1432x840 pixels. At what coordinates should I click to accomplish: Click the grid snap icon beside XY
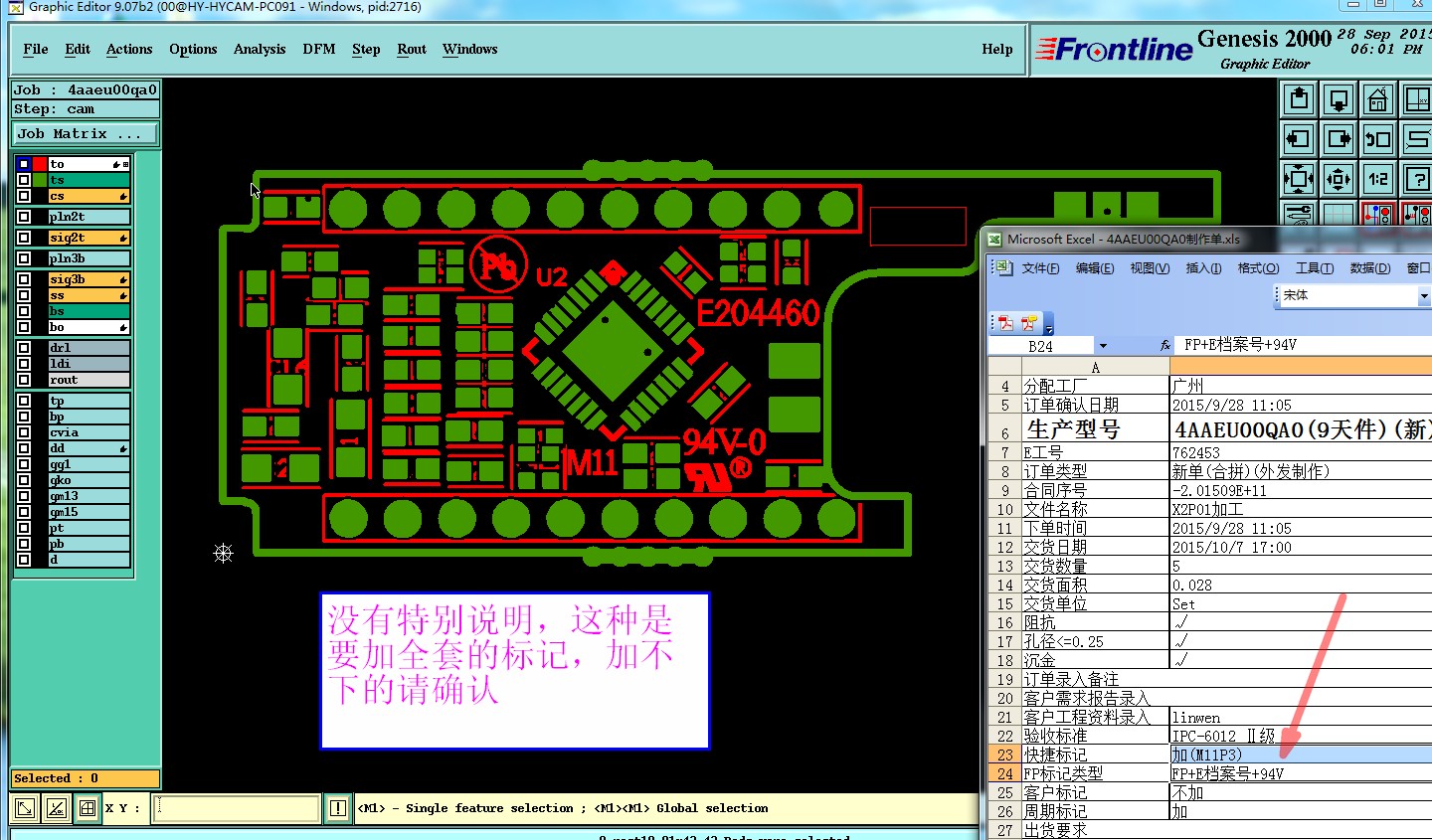tap(88, 808)
